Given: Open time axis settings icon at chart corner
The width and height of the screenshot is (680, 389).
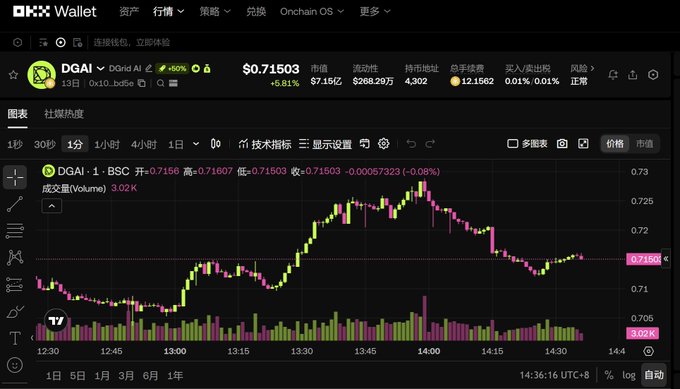Looking at the screenshot, I should [648, 351].
